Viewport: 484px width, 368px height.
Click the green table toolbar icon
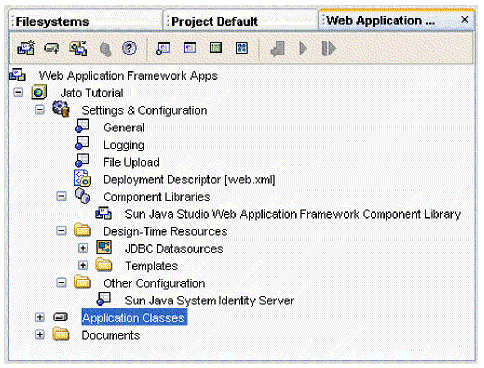click(216, 48)
